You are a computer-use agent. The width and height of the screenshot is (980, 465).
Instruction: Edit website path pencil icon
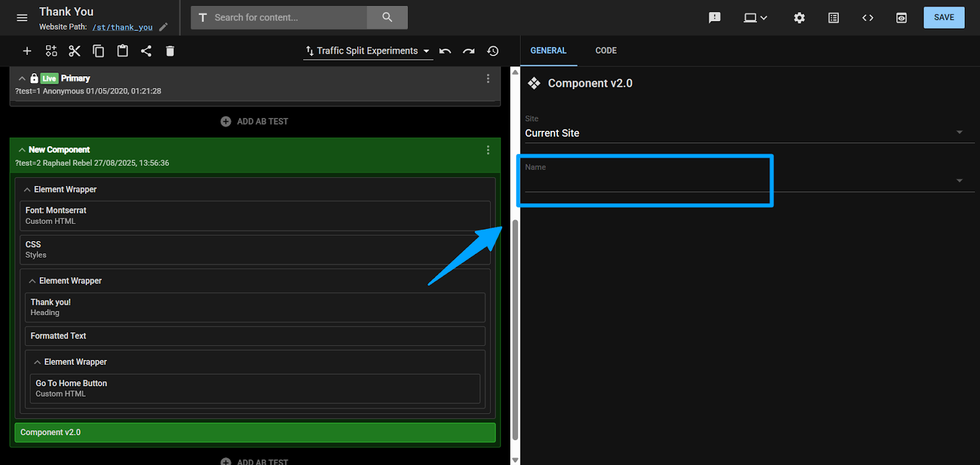click(x=163, y=28)
